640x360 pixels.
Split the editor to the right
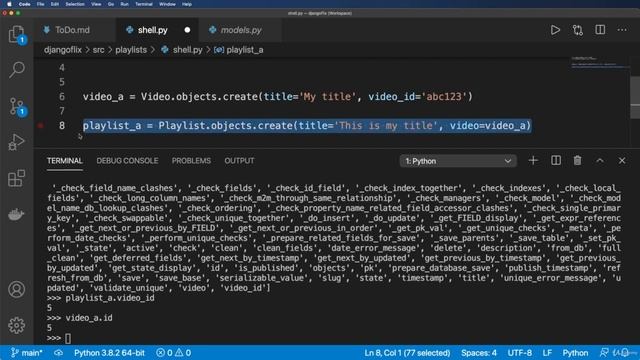(x=600, y=30)
